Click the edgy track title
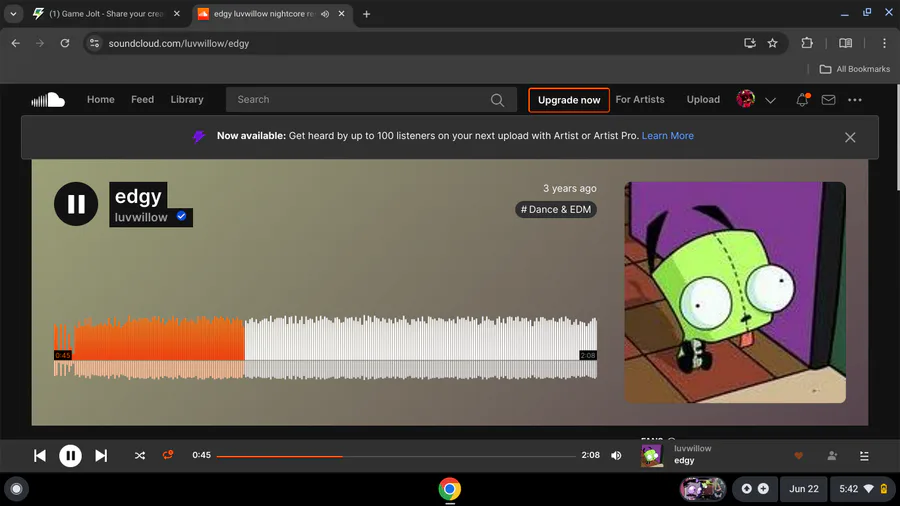The image size is (900, 506). (x=138, y=196)
